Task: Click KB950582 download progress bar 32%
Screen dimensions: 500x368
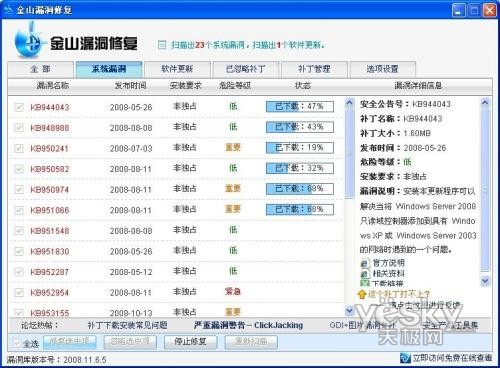Action: 300,168
